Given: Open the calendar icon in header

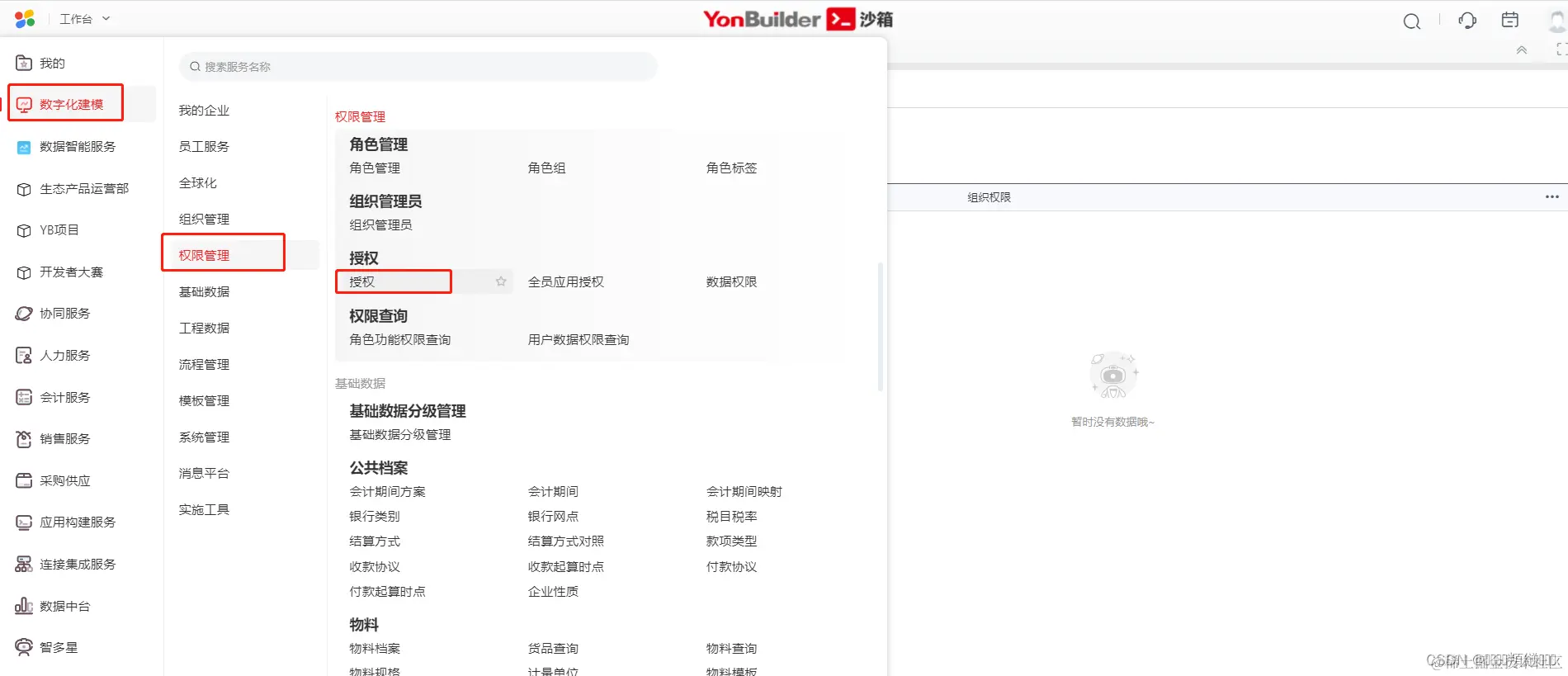Looking at the screenshot, I should 1510,20.
